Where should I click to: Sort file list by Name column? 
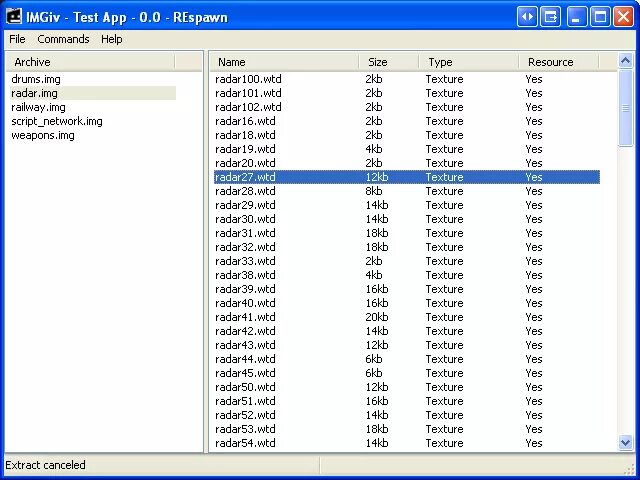point(285,62)
